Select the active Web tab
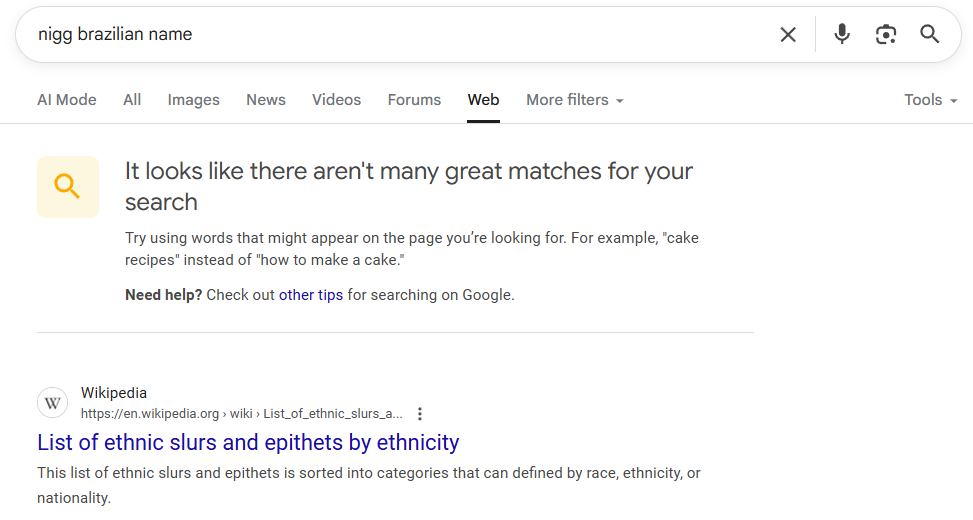This screenshot has height=520, width=973. [483, 100]
